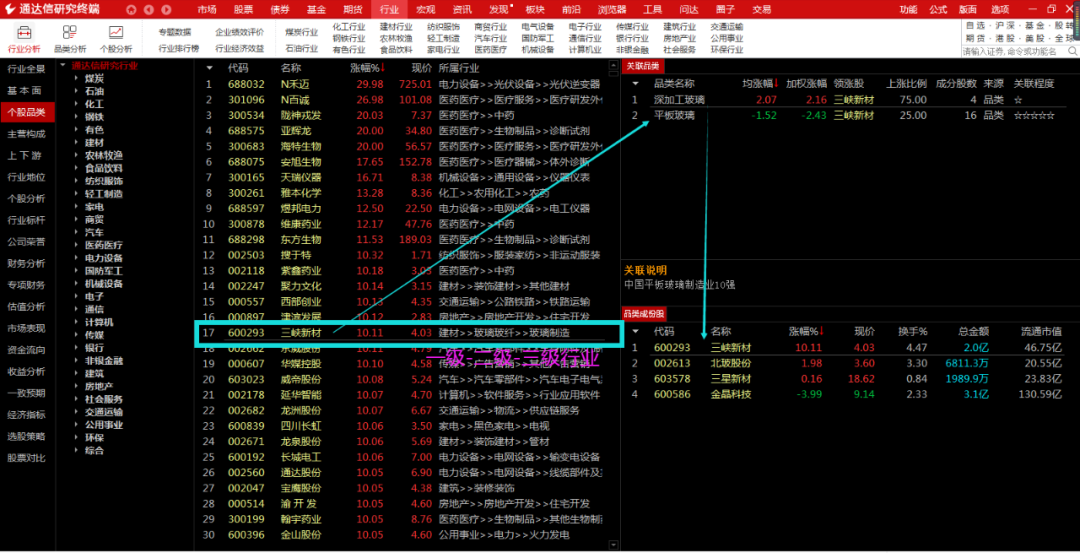The height and width of the screenshot is (553, 1080).
Task: Open the 个股分析 chart icon
Action: pyautogui.click(x=116, y=32)
